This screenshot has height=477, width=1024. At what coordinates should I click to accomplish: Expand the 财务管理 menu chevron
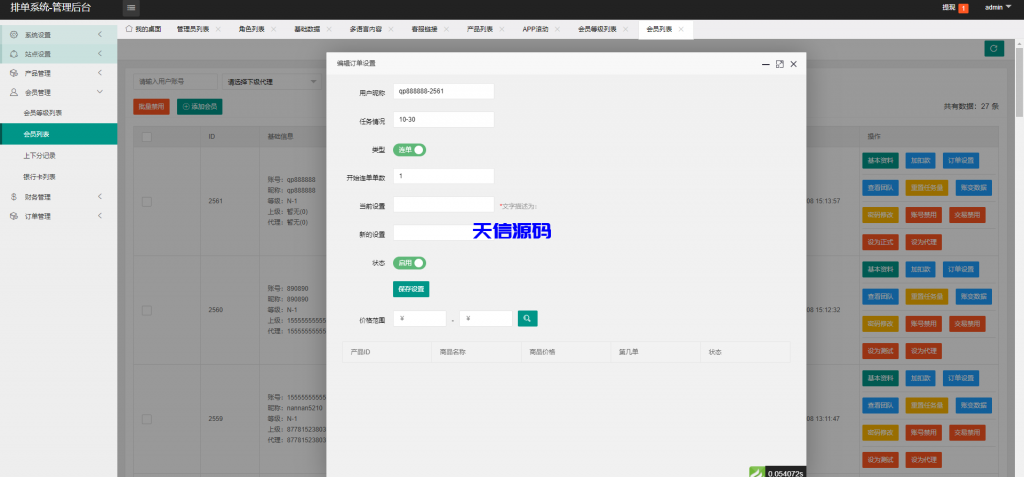pyautogui.click(x=99, y=197)
